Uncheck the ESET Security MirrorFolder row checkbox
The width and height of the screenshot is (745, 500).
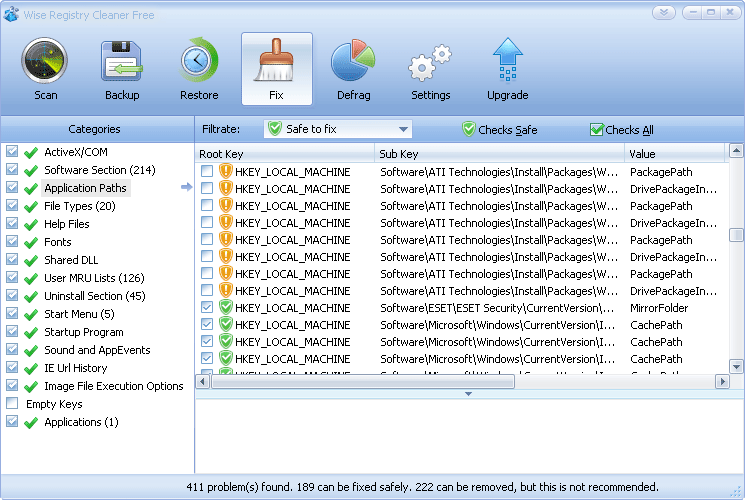(x=207, y=308)
